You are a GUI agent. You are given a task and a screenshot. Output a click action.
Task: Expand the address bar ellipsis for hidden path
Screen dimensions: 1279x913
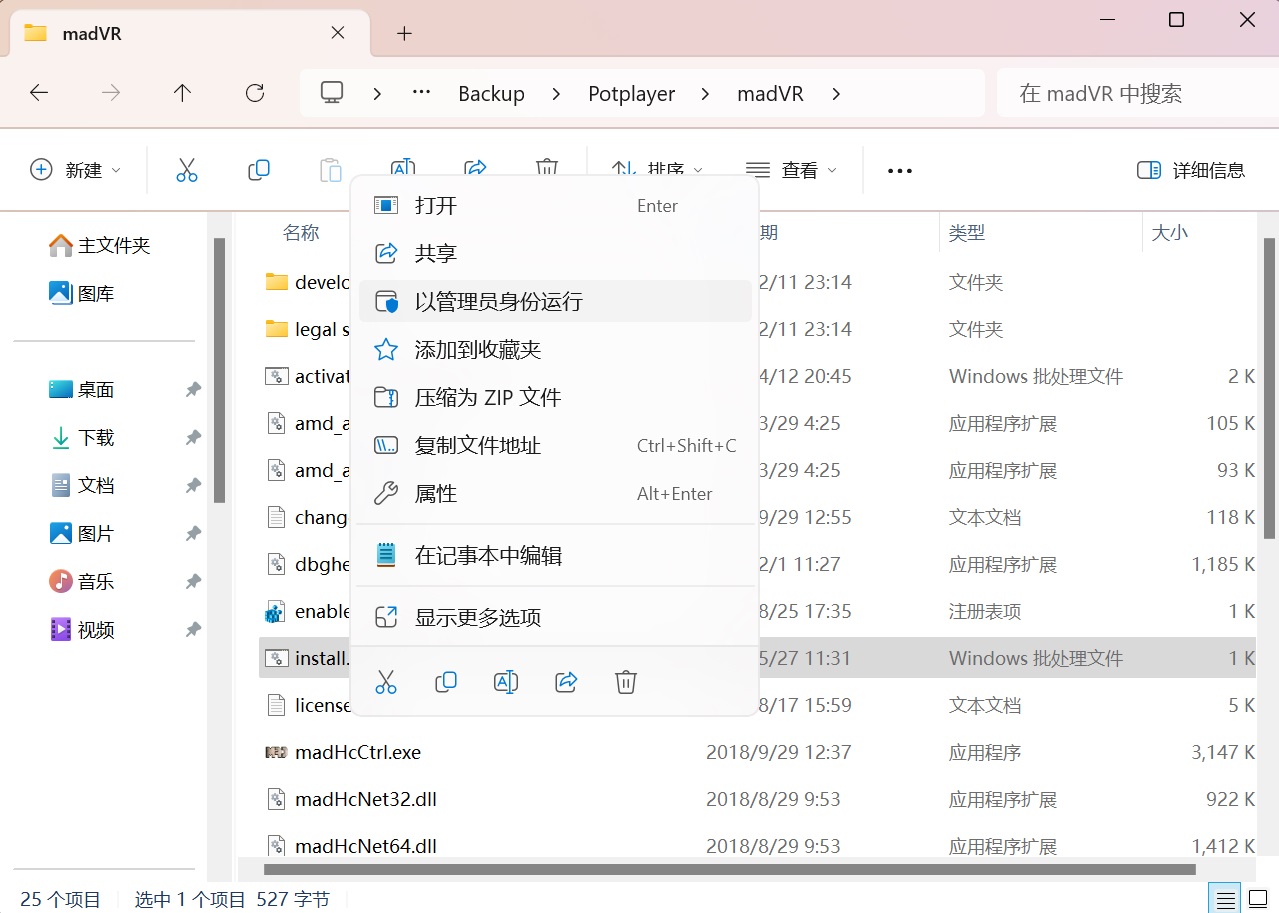(x=421, y=93)
